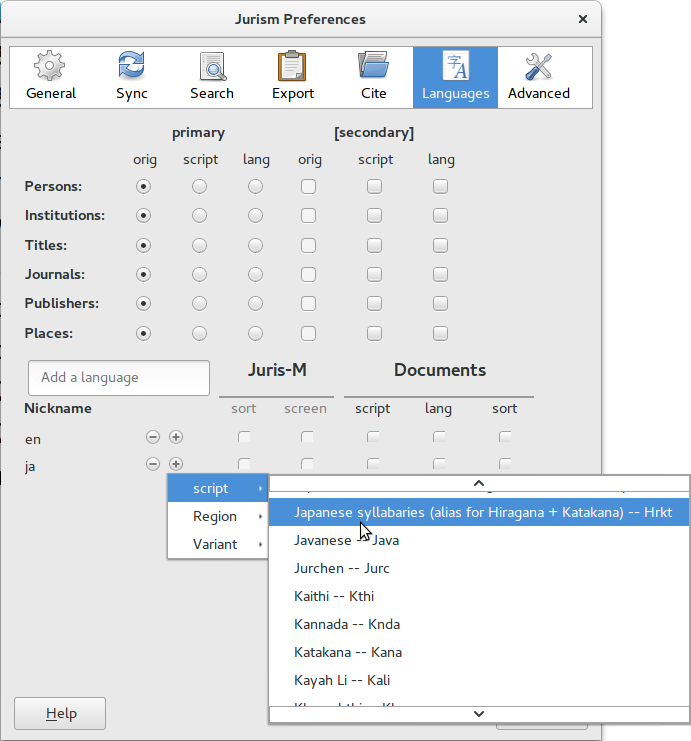Enable secondary orig for Journals
691x741 pixels.
308,275
